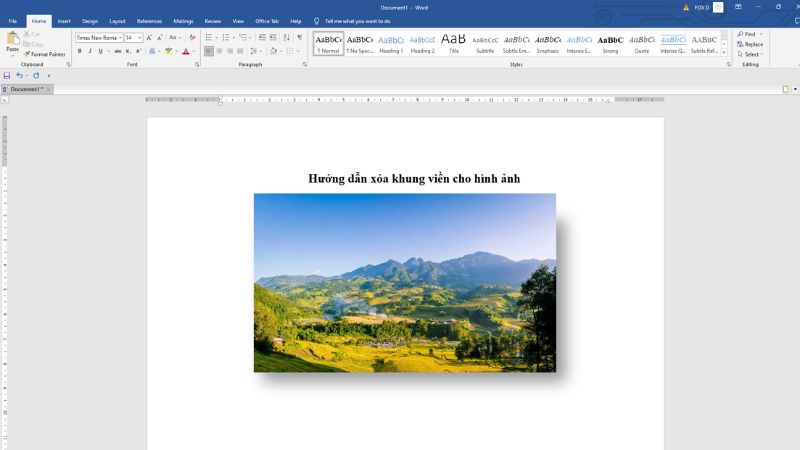Click the Save icon in quick access toolbar

(x=7, y=75)
